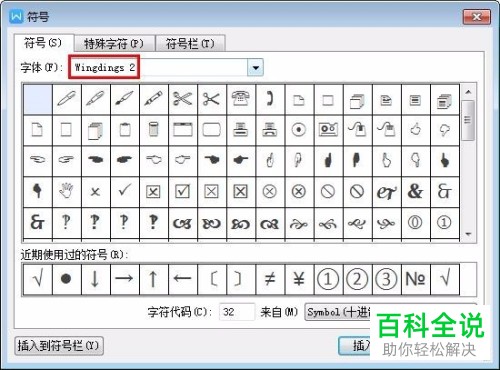This screenshot has height=370, width=500.
Task: Select the telephone symbol in the grid
Action: point(241,99)
